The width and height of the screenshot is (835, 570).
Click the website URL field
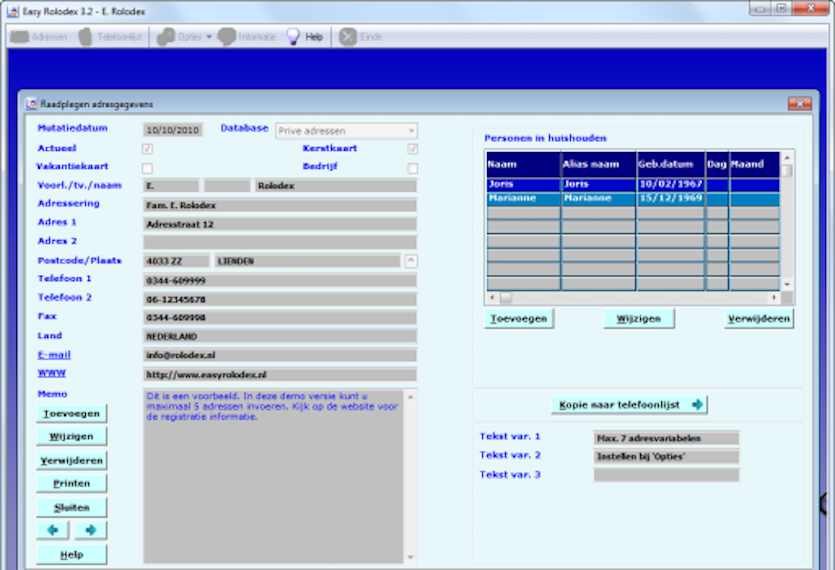point(280,374)
